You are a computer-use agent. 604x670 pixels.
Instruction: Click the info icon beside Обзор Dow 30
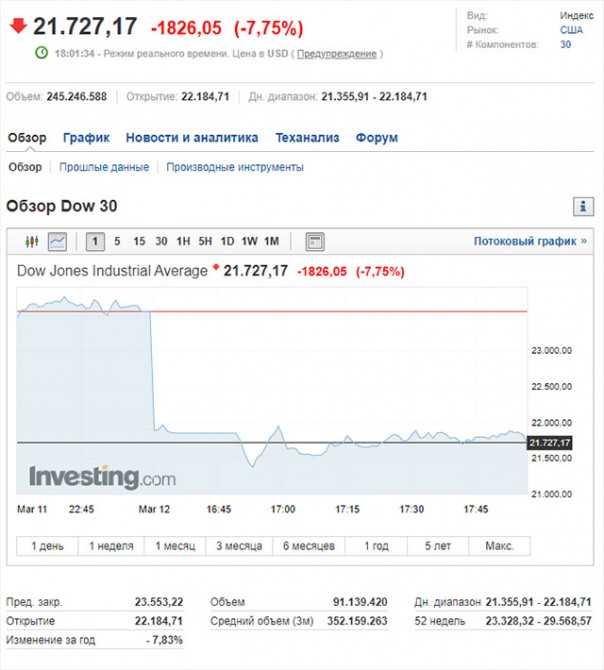(583, 206)
